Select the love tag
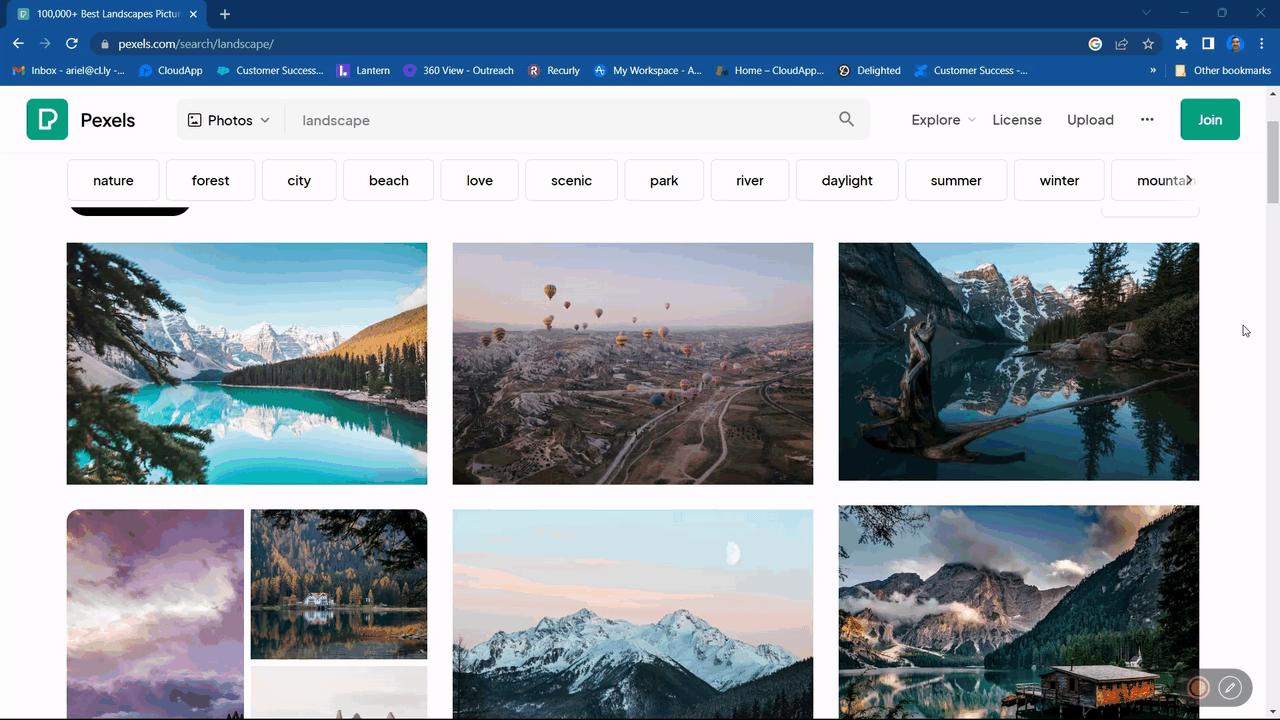This screenshot has height=720, width=1280. 480,180
